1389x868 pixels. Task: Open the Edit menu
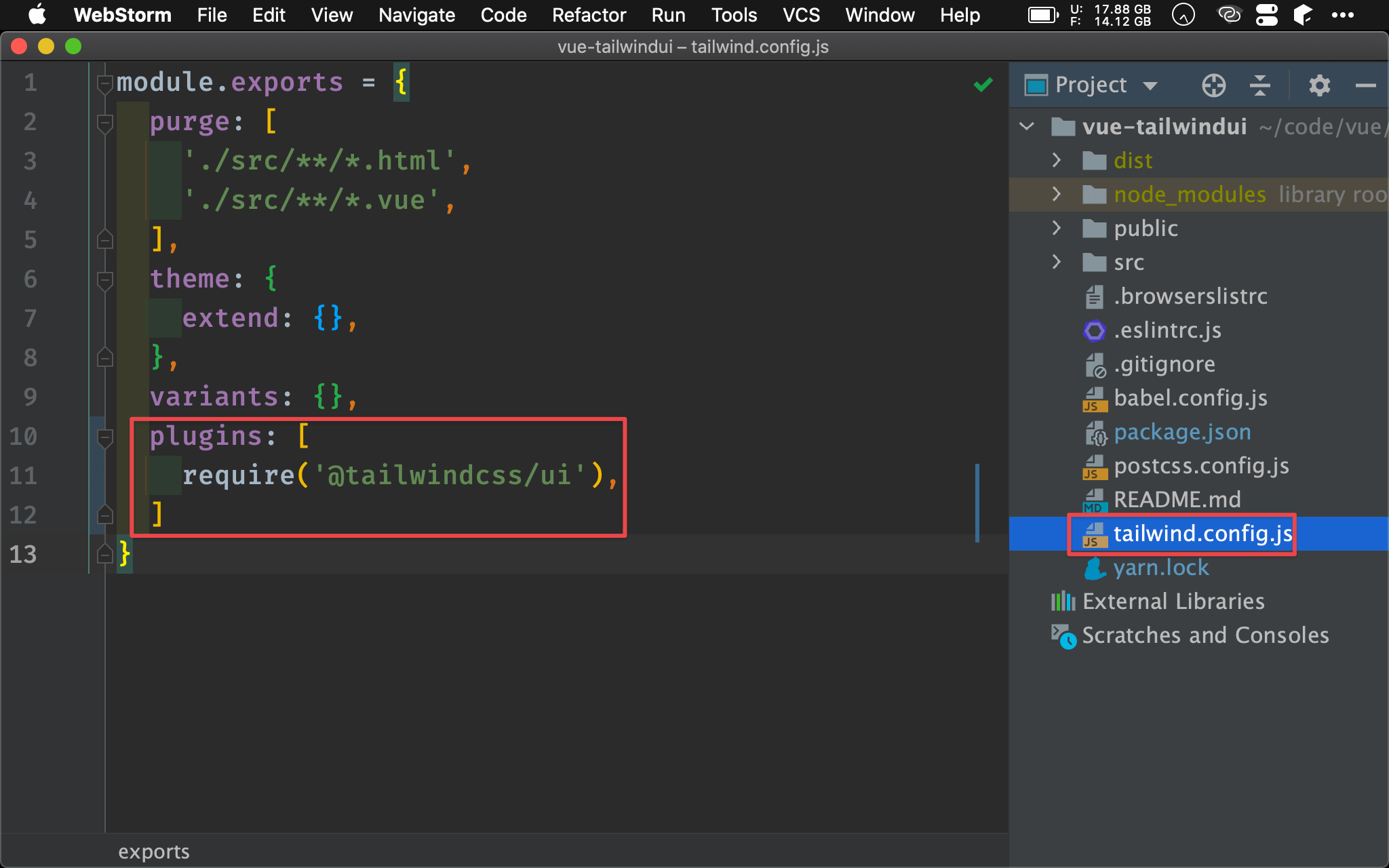(x=269, y=15)
